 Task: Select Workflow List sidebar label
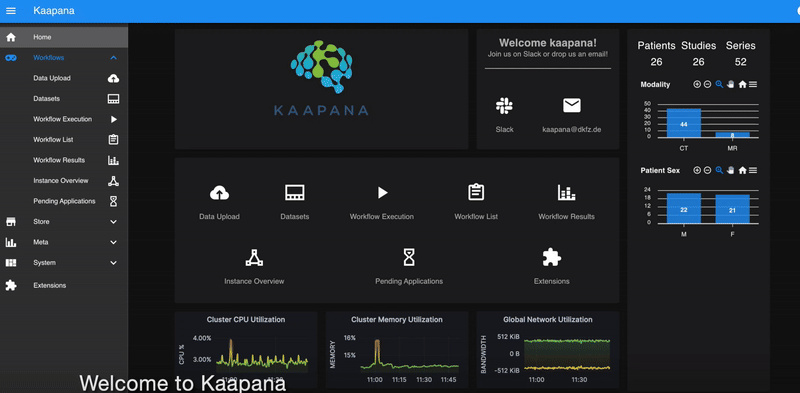pos(53,139)
